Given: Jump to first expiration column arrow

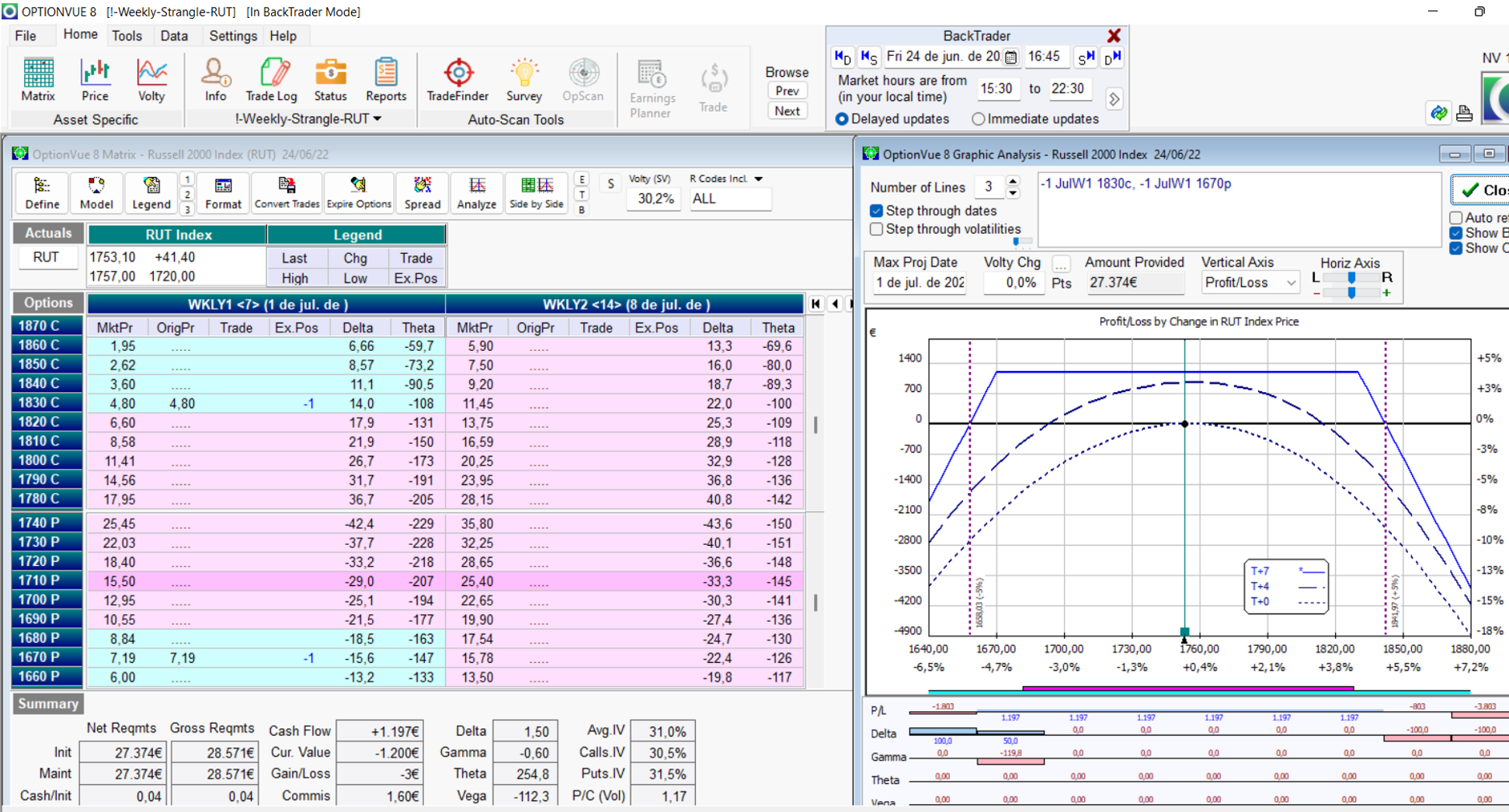Looking at the screenshot, I should pyautogui.click(x=815, y=304).
